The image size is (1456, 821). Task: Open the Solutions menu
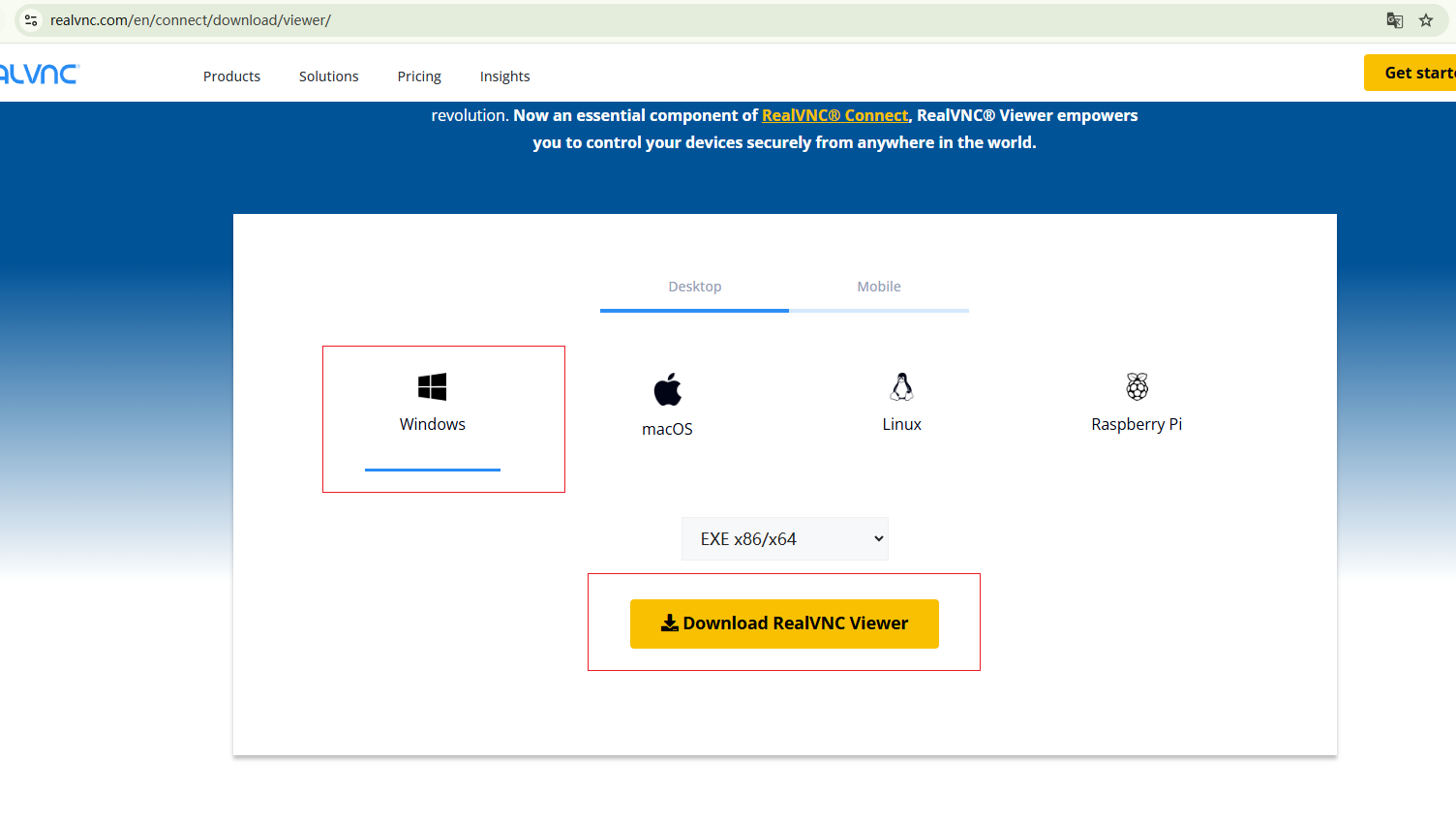click(x=328, y=76)
